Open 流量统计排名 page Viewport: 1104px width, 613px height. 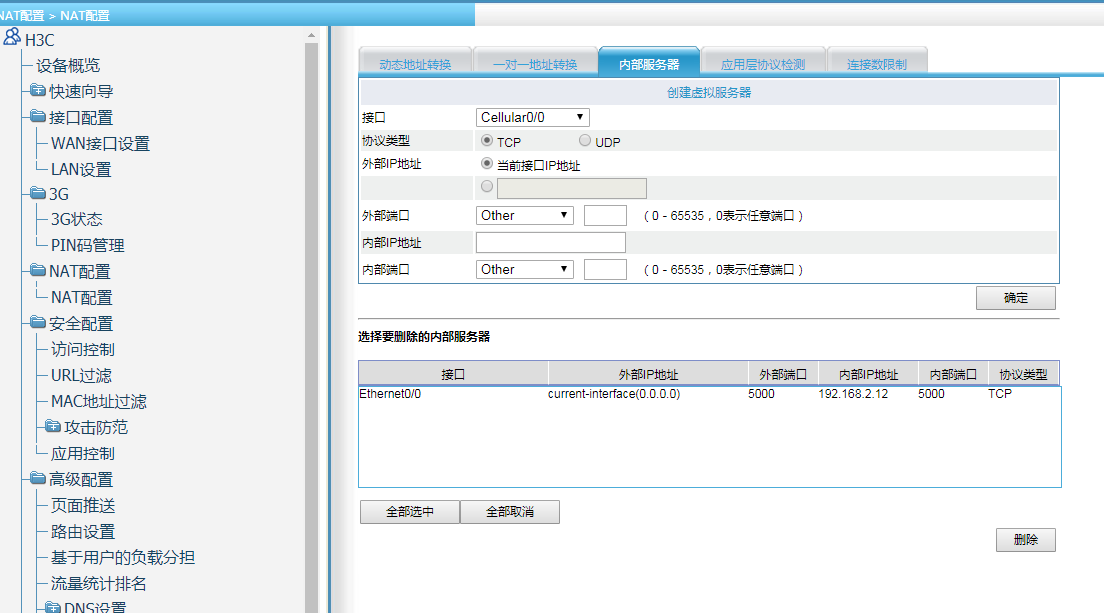point(99,583)
